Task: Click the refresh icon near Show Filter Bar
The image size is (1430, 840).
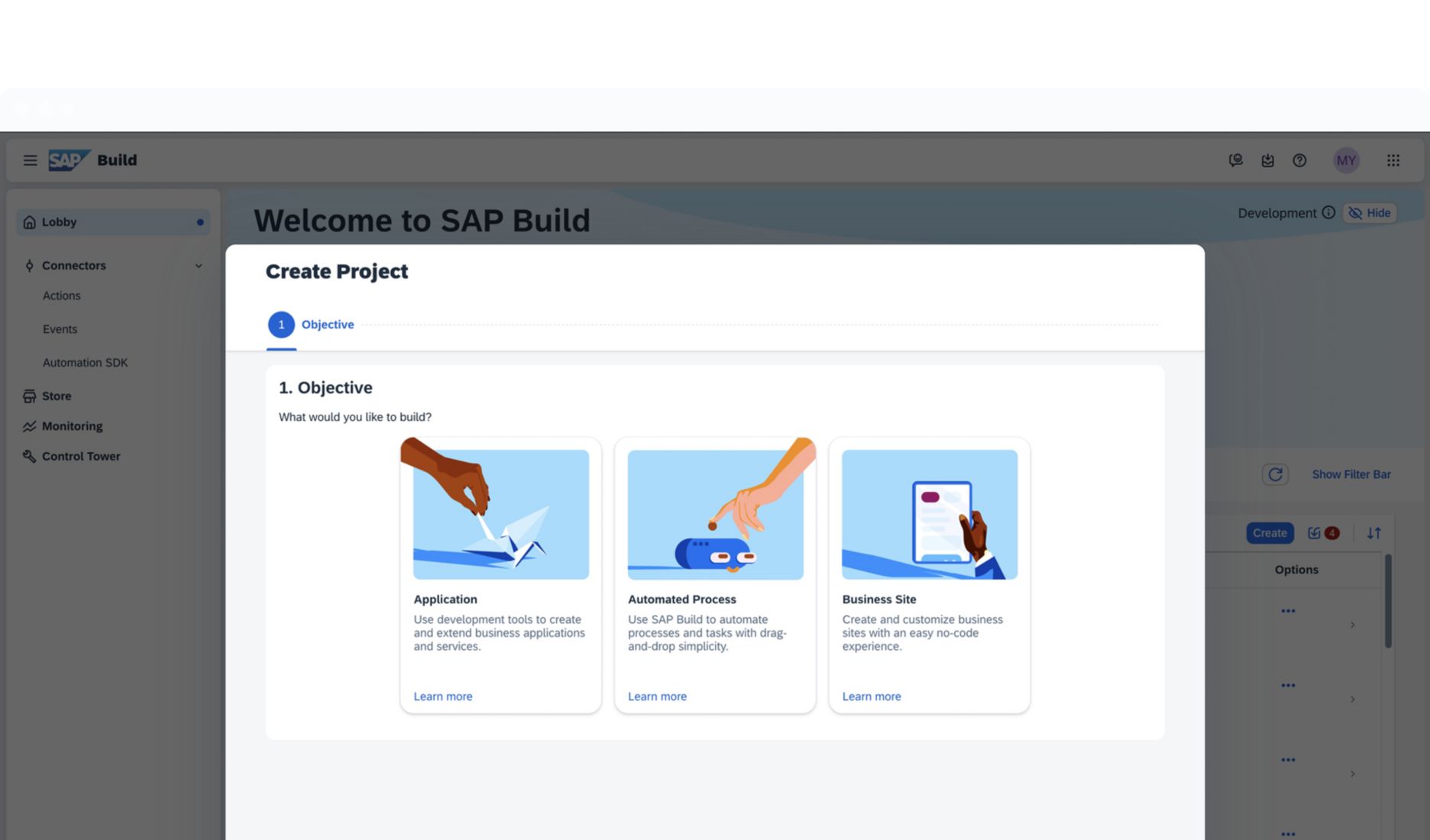Action: click(x=1276, y=474)
